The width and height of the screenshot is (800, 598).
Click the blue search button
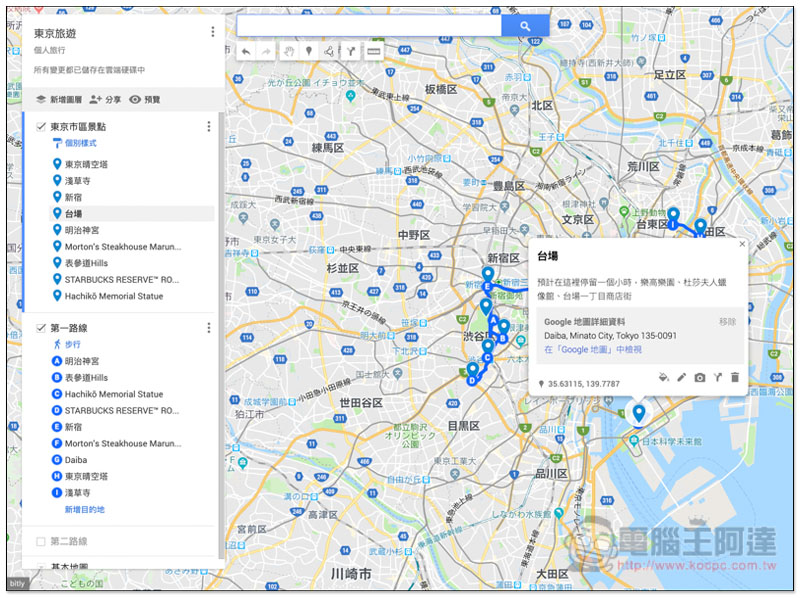(525, 26)
